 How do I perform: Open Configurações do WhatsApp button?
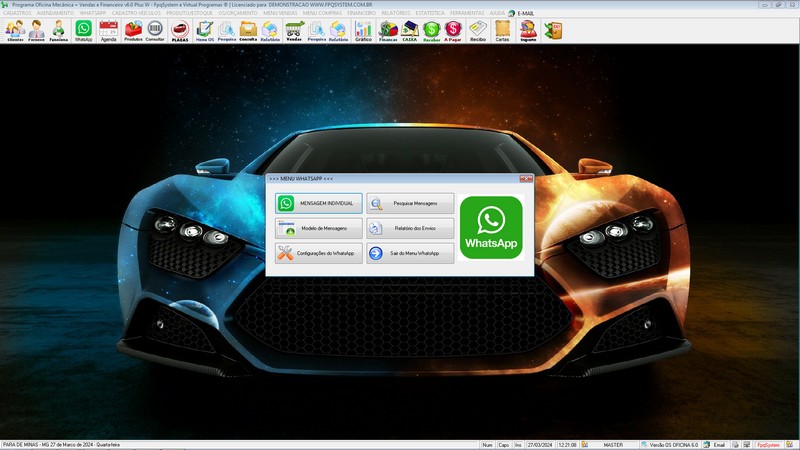[318, 253]
